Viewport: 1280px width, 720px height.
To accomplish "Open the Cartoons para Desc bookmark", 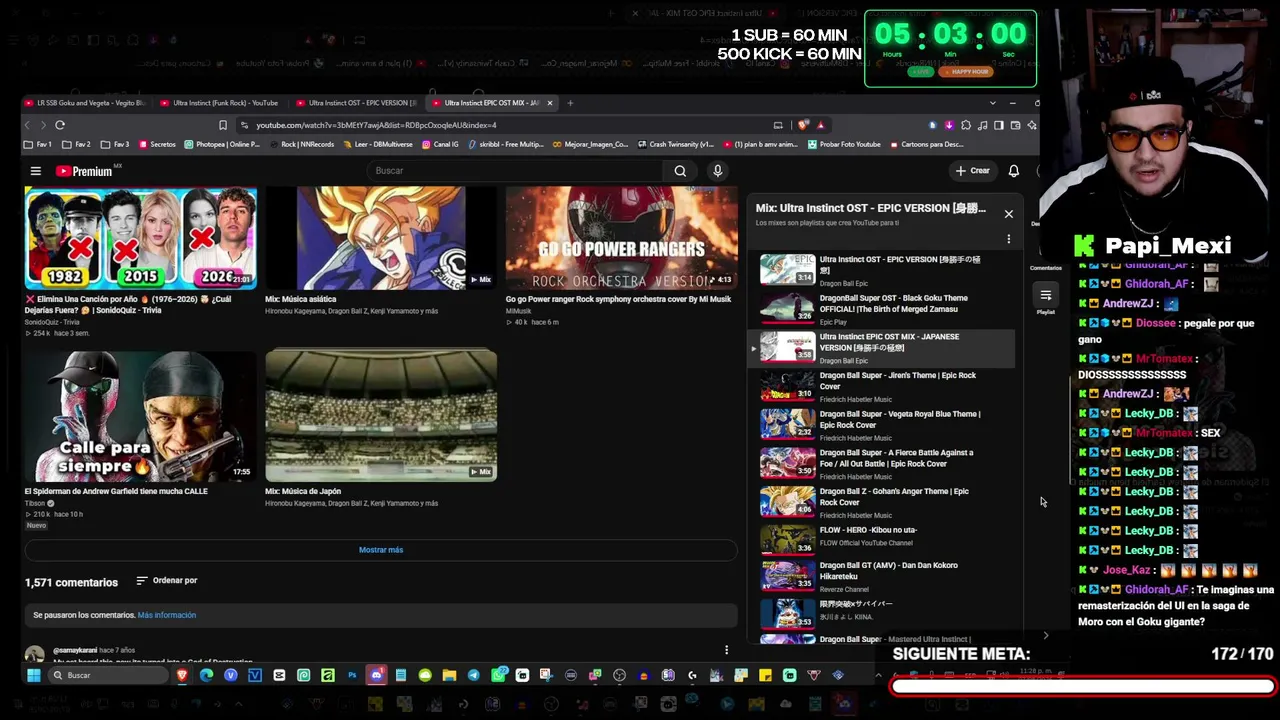I will (x=926, y=145).
